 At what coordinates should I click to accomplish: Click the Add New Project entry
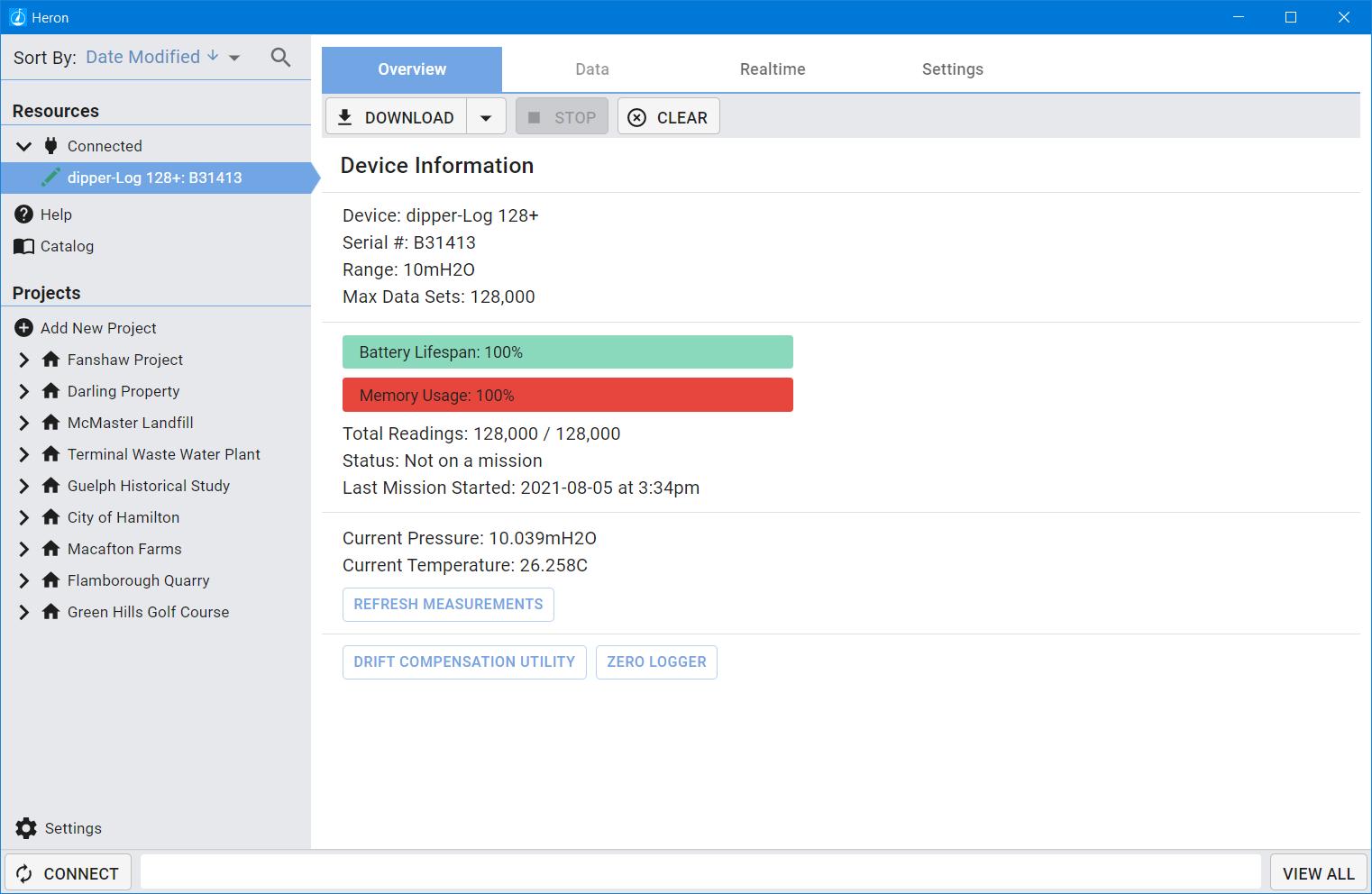(x=98, y=328)
